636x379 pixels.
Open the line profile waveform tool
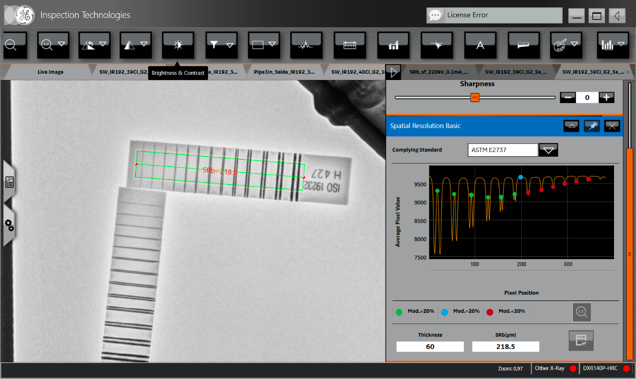[306, 45]
